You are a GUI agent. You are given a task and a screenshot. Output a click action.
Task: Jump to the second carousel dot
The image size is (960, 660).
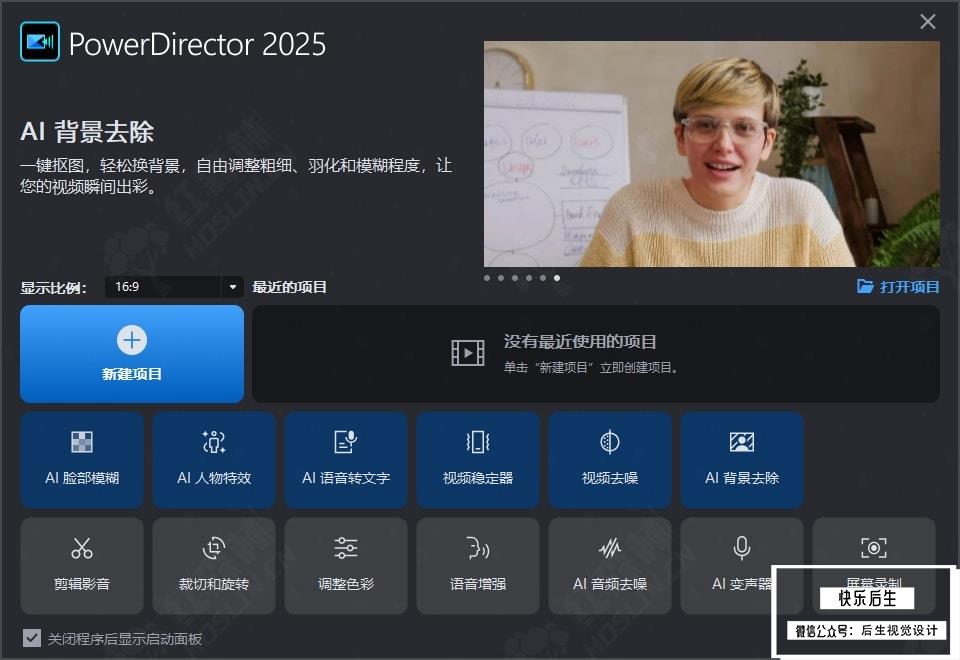point(501,278)
